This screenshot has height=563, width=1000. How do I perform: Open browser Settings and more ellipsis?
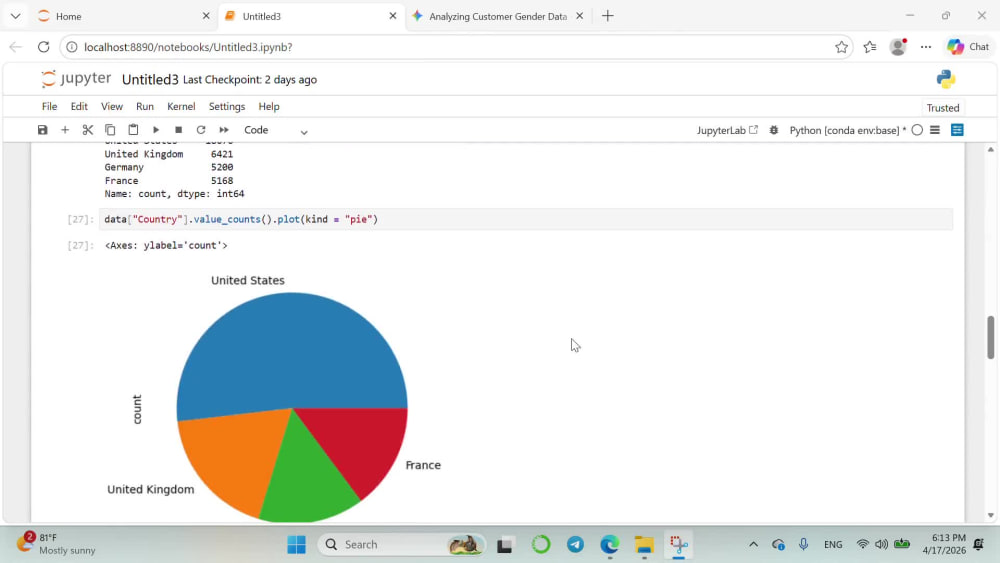pos(926,47)
